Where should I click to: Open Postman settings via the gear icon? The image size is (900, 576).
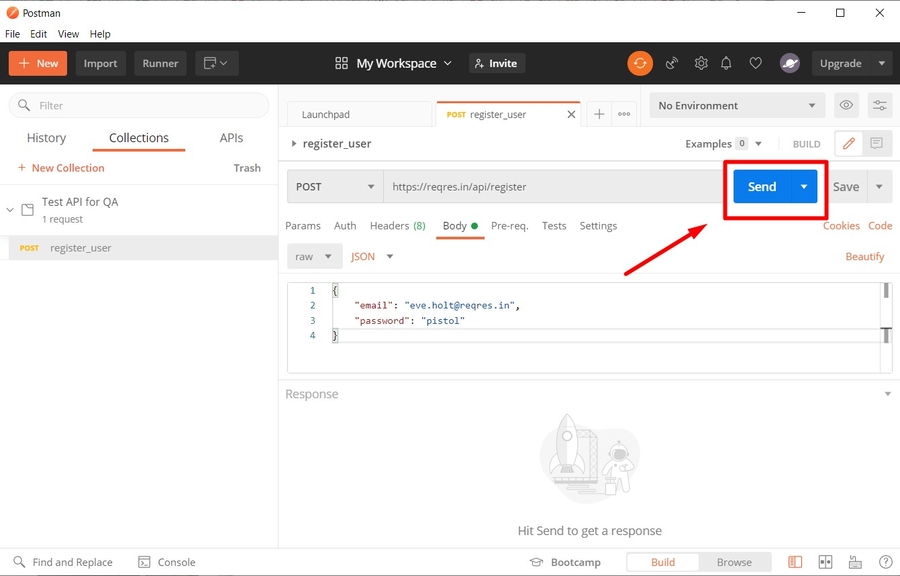(x=700, y=63)
